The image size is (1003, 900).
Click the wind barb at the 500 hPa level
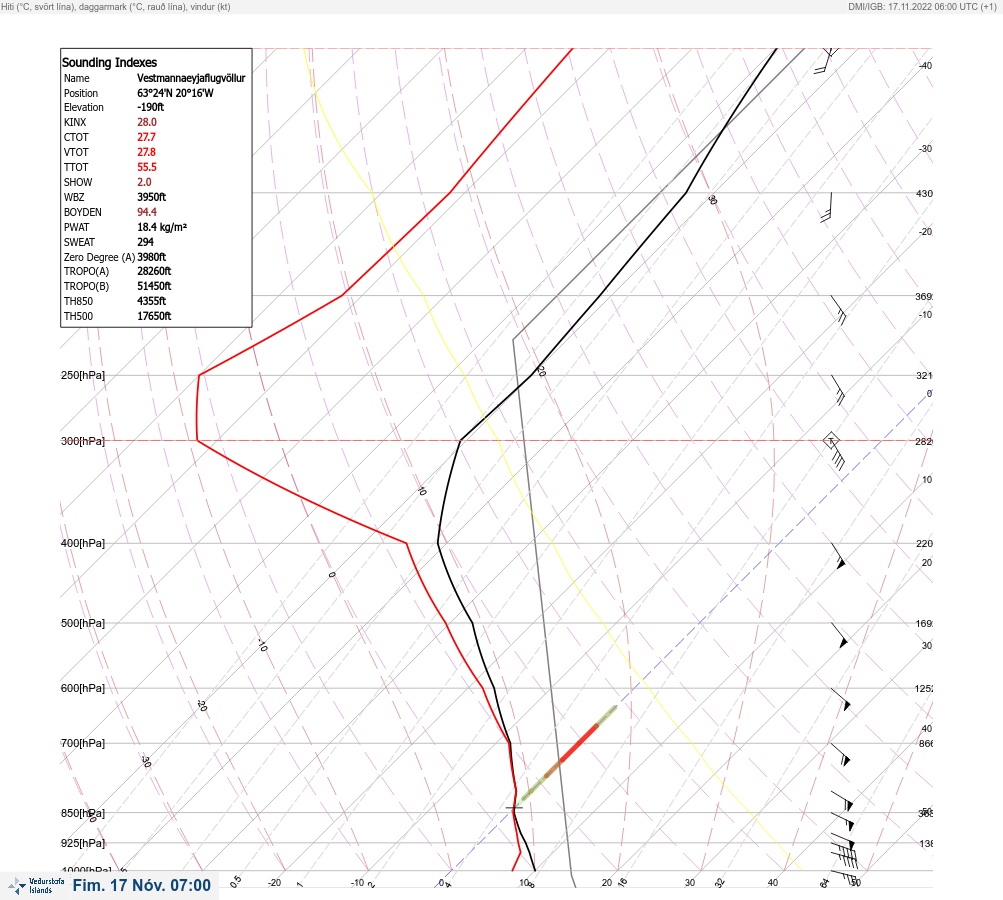click(x=839, y=635)
